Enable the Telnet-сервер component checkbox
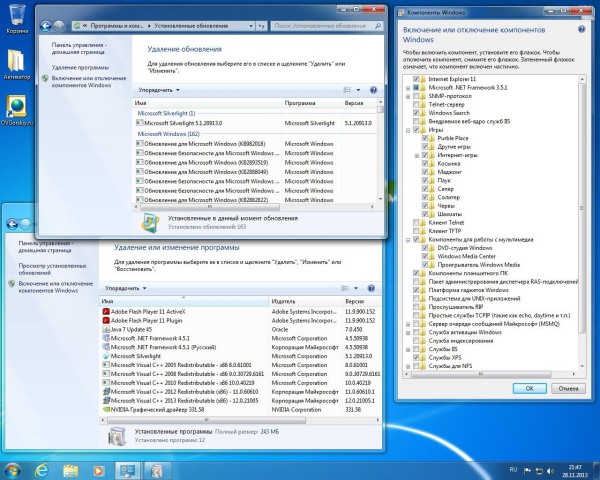Viewport: 600px width, 480px height. click(416, 103)
